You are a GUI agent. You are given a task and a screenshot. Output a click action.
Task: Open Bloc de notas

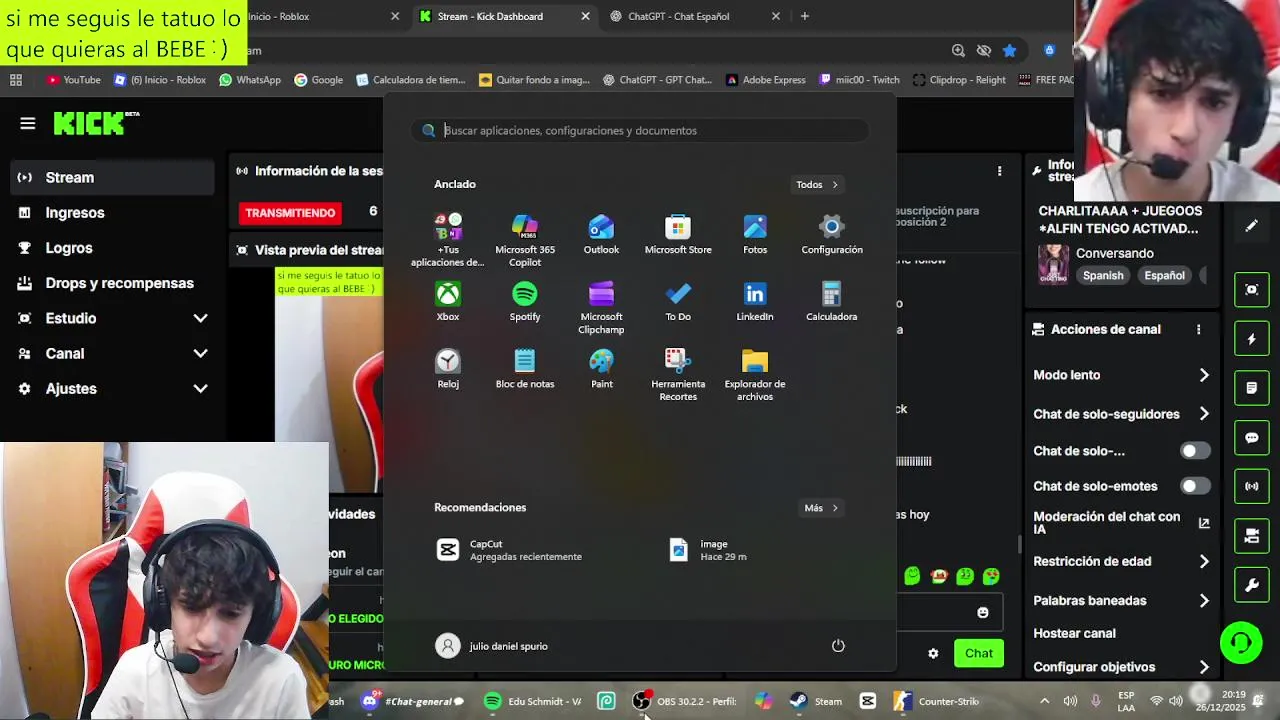(x=525, y=369)
